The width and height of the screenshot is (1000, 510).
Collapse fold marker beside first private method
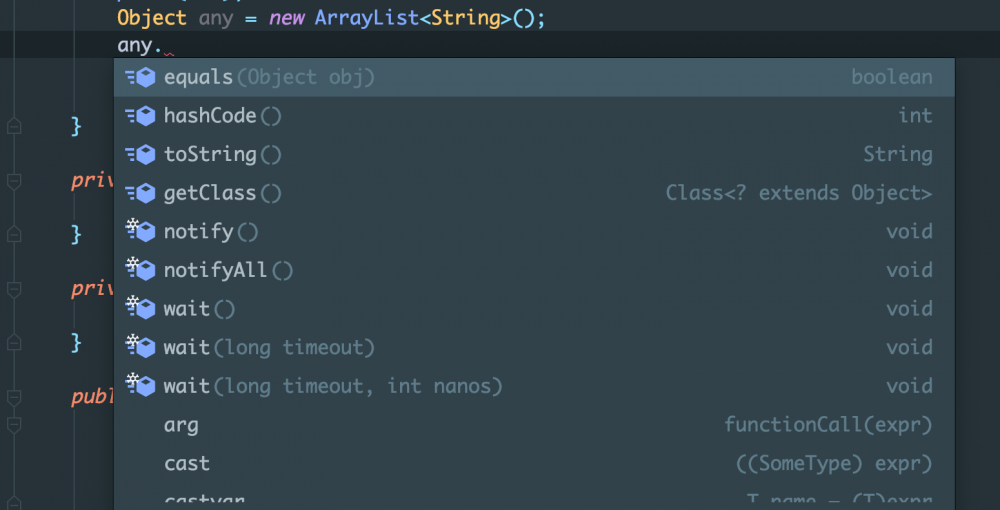14,182
